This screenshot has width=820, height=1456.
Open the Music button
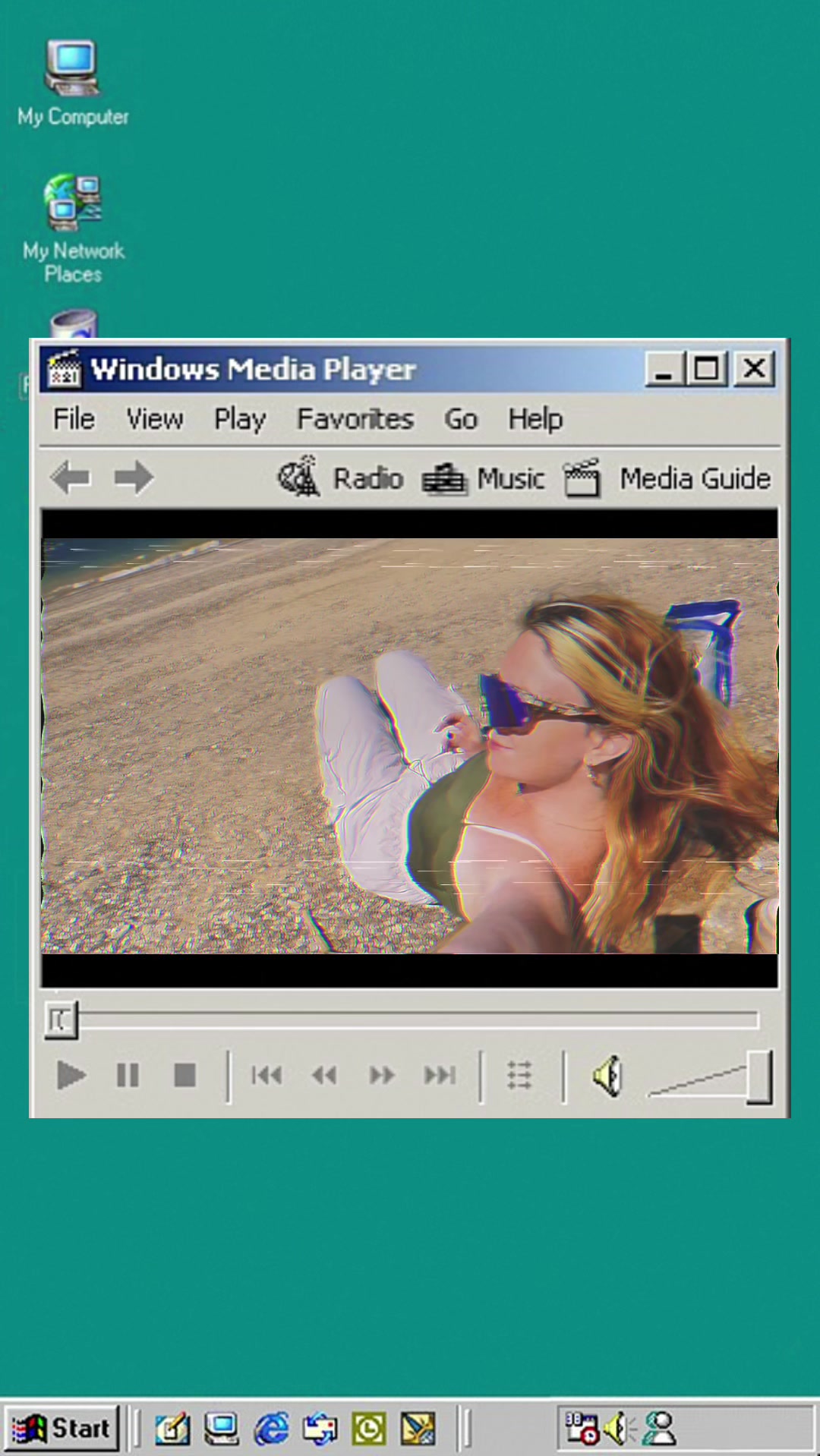tap(484, 478)
